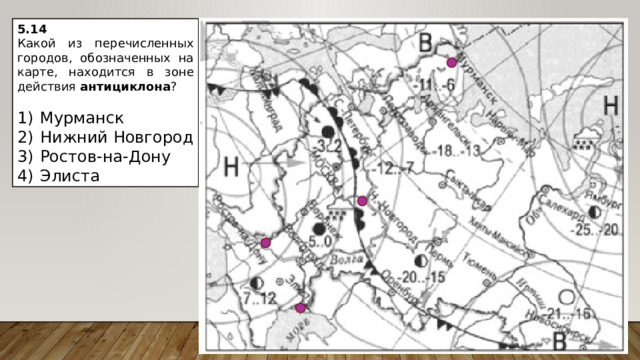Click the purple dot marking Мурманск
The width and height of the screenshot is (640, 360).
[x=451, y=62]
